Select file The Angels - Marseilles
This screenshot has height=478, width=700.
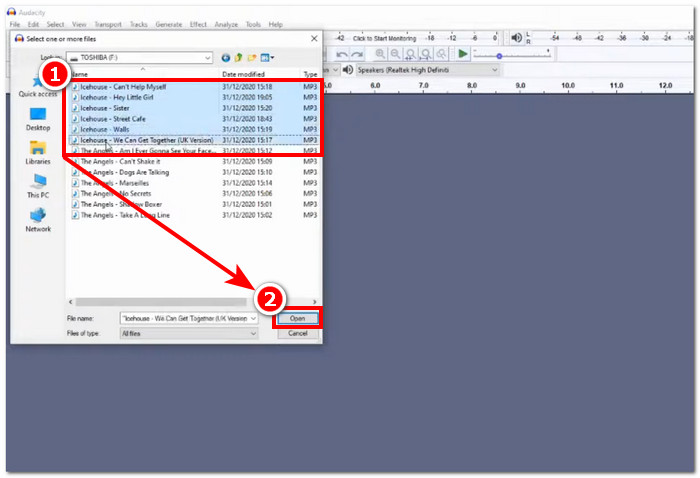tap(194, 183)
